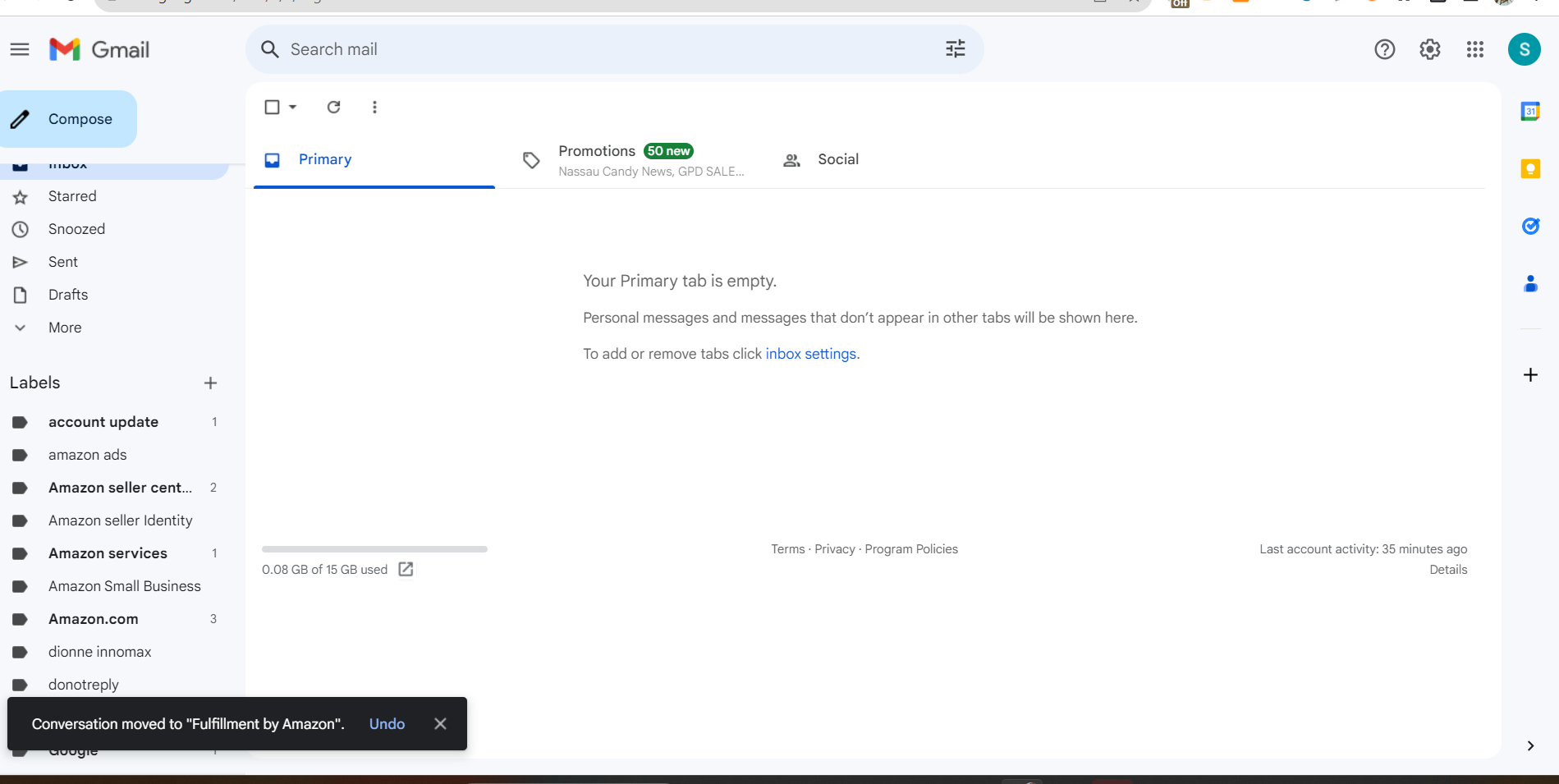Image resolution: width=1559 pixels, height=784 pixels.
Task: Open Google Calendar side panel
Action: click(1530, 112)
